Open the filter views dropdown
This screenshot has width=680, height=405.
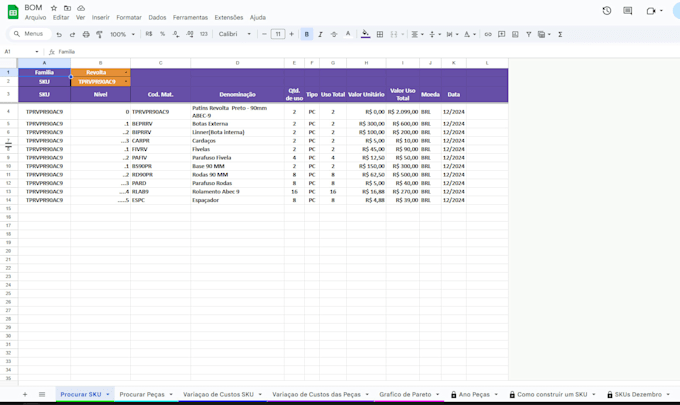point(544,34)
